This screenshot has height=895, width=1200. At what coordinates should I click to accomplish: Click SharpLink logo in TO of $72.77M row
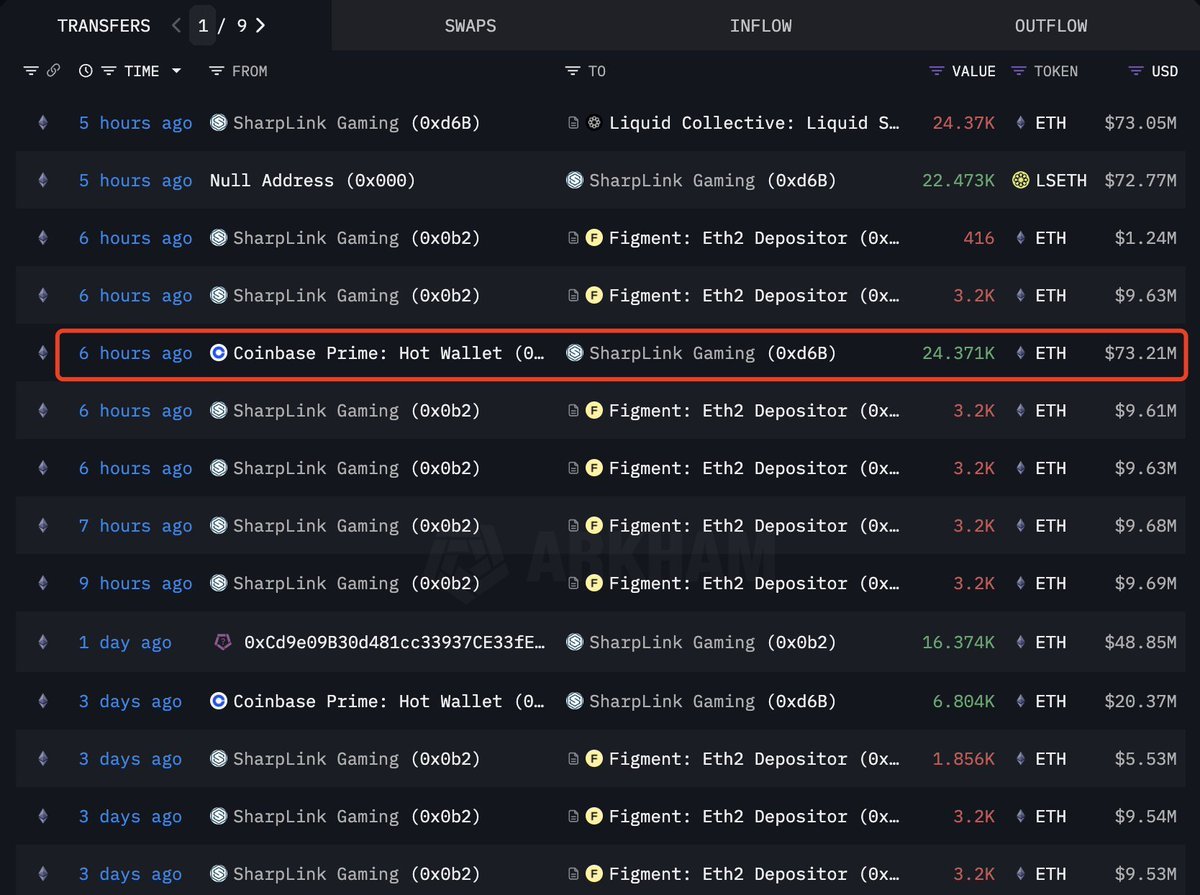[574, 181]
